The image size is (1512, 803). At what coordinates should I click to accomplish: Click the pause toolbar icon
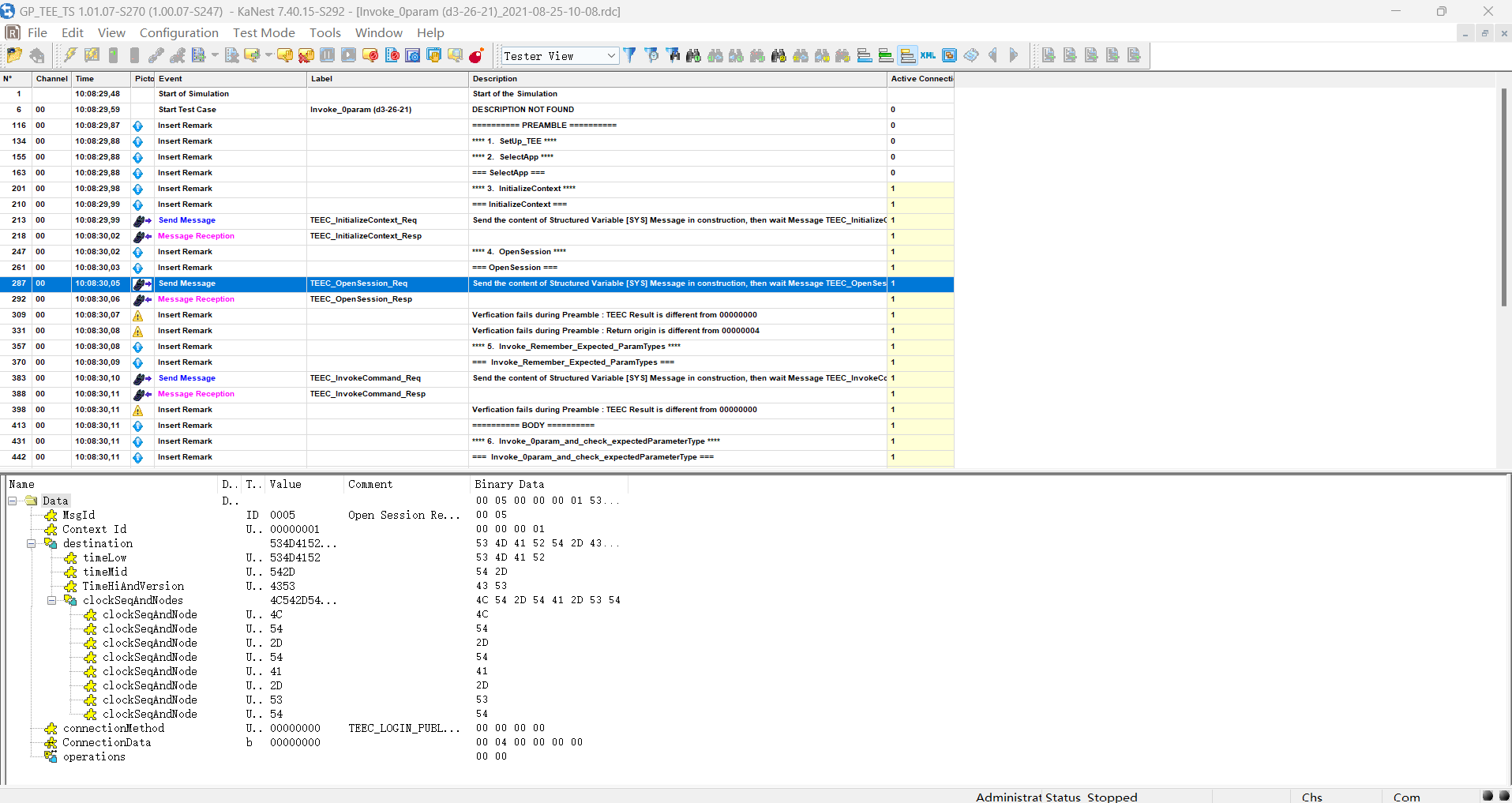[x=327, y=55]
